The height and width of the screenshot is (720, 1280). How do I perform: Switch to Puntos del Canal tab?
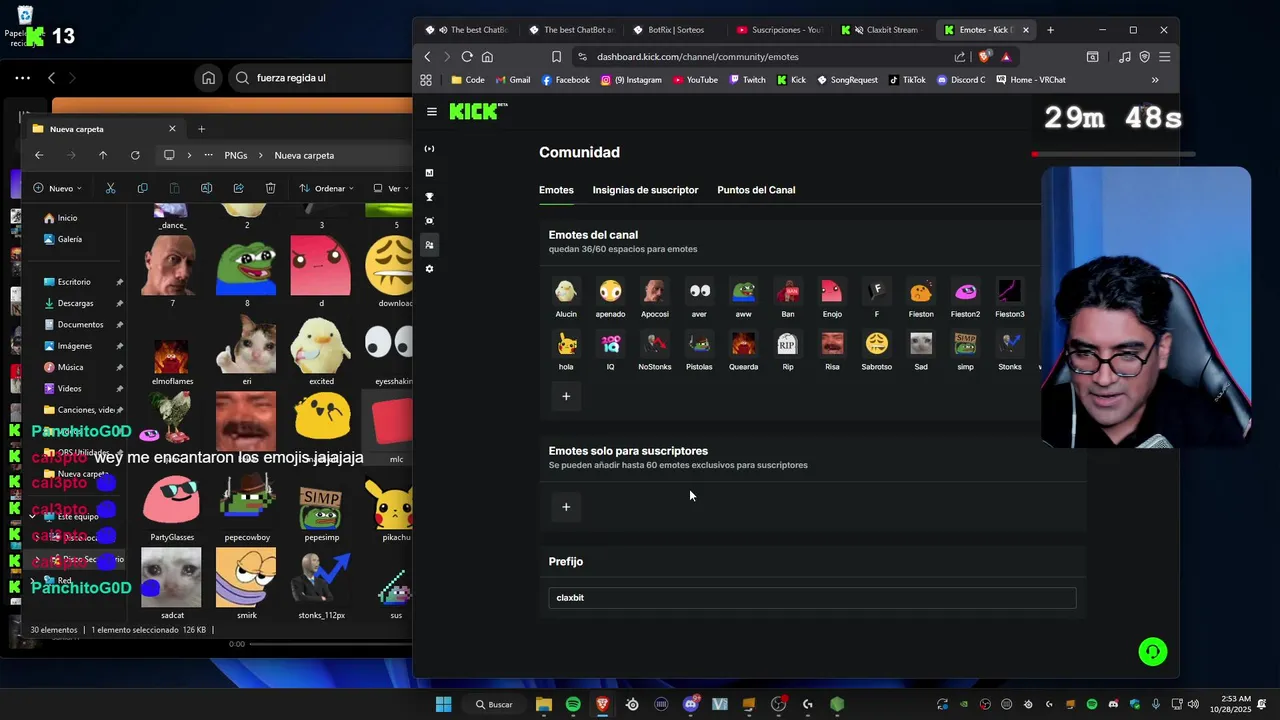[x=756, y=190]
